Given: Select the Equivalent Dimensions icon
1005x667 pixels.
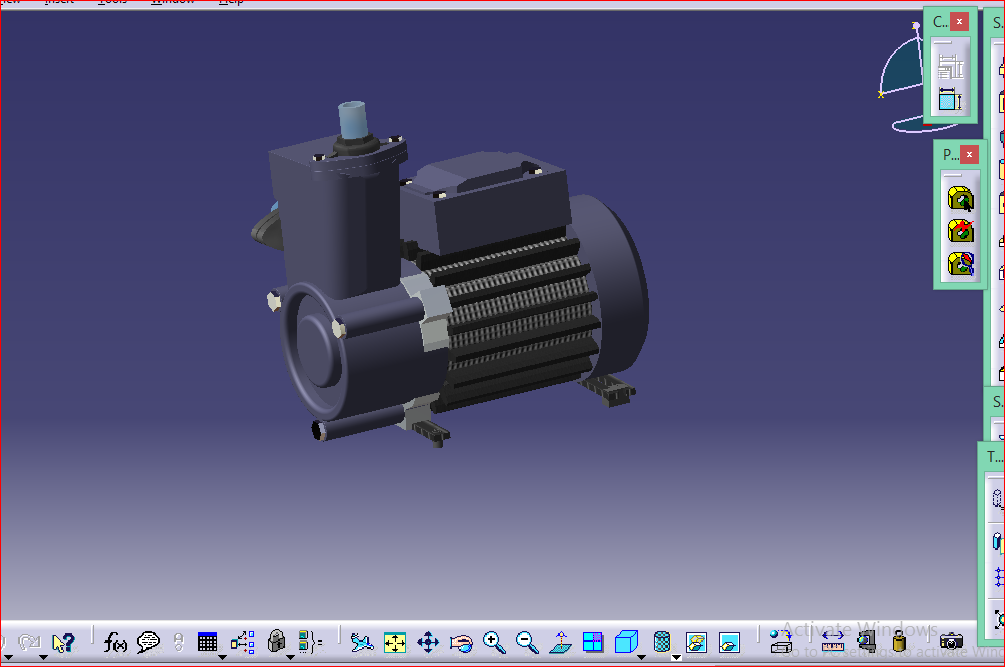Looking at the screenshot, I should 310,642.
